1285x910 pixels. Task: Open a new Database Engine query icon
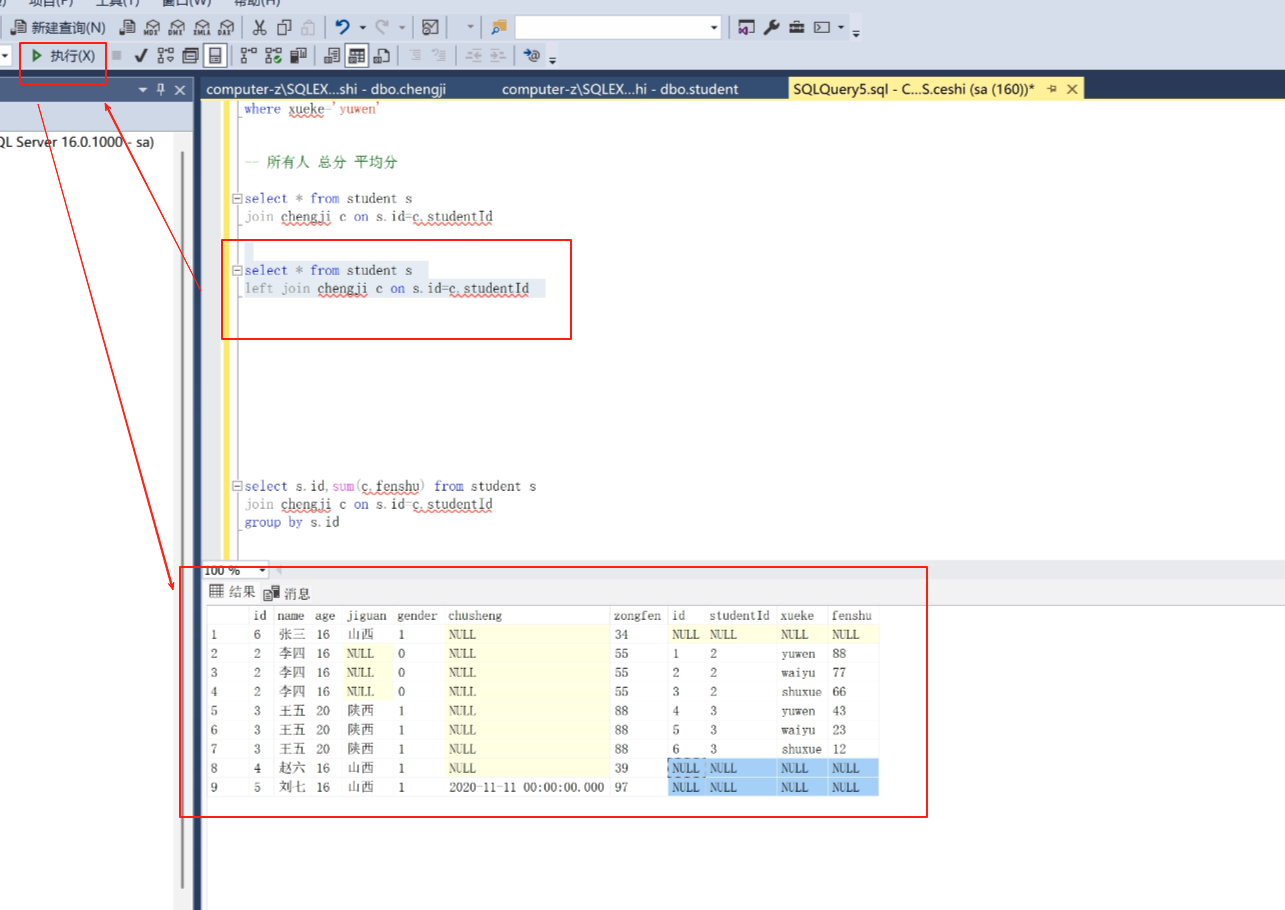128,28
